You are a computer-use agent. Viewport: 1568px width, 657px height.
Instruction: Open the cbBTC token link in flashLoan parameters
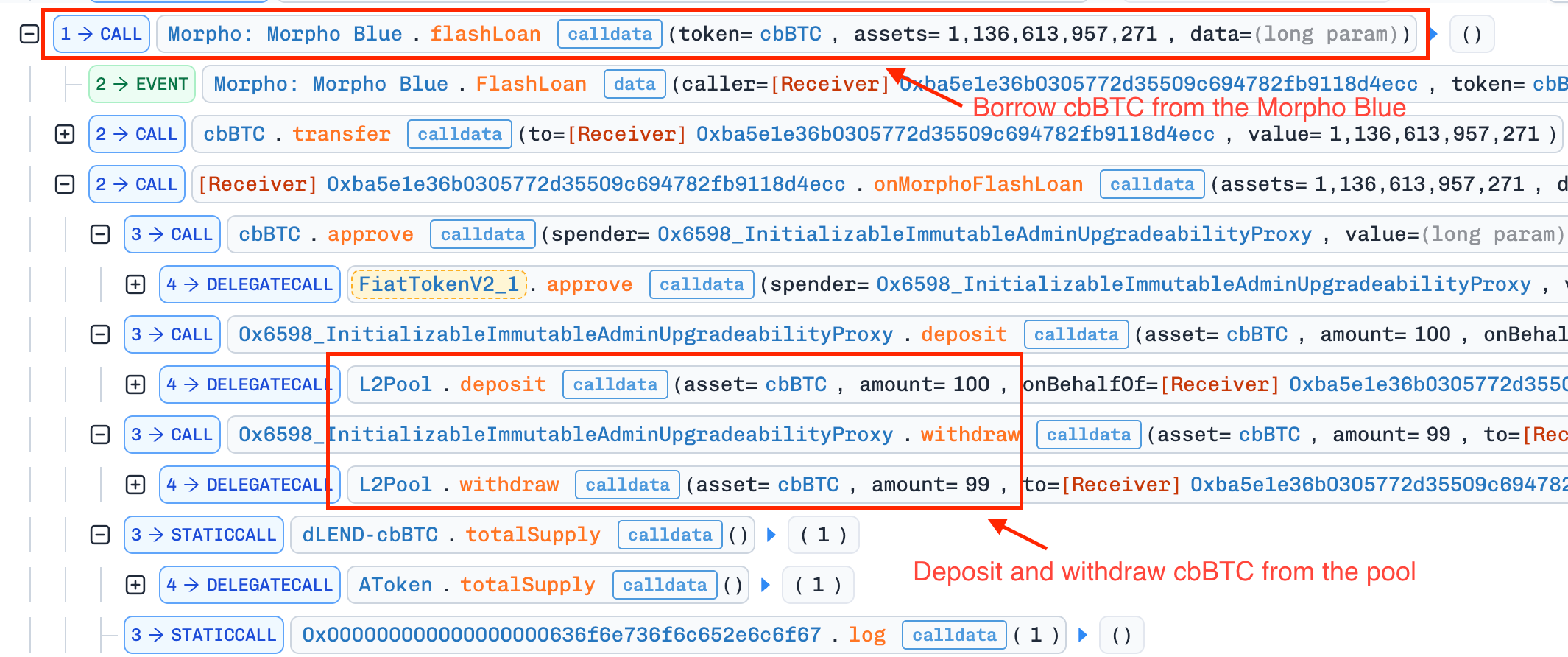pos(791,34)
